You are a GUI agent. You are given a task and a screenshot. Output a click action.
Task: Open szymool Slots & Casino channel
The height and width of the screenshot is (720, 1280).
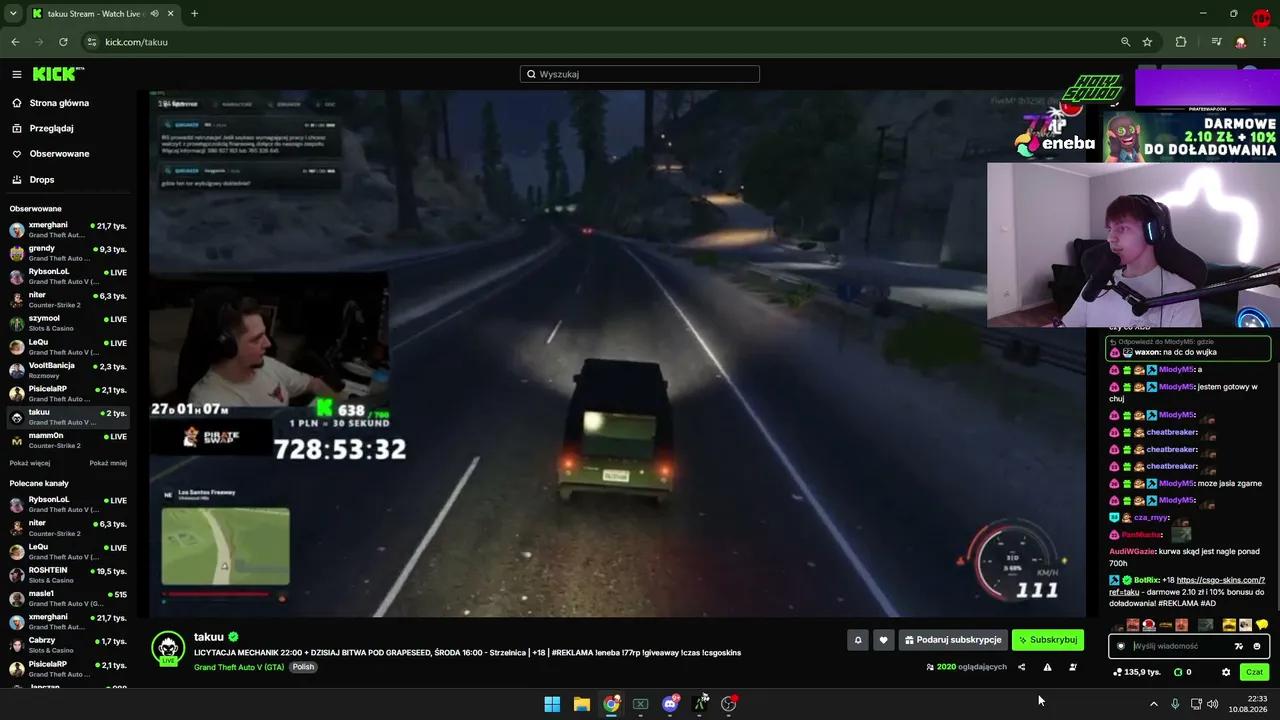[x=68, y=323]
